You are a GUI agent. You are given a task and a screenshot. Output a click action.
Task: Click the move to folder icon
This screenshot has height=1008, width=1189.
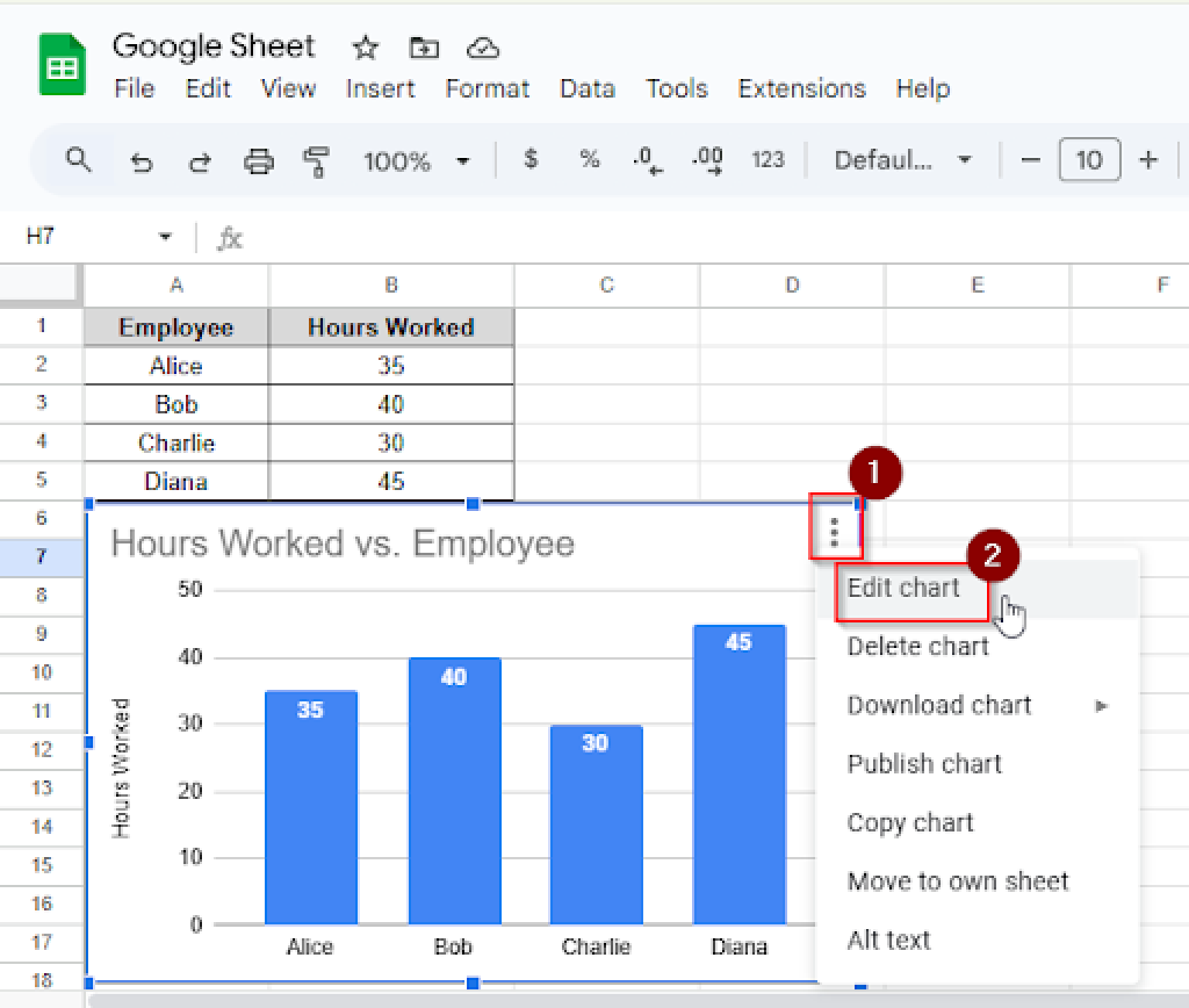423,48
